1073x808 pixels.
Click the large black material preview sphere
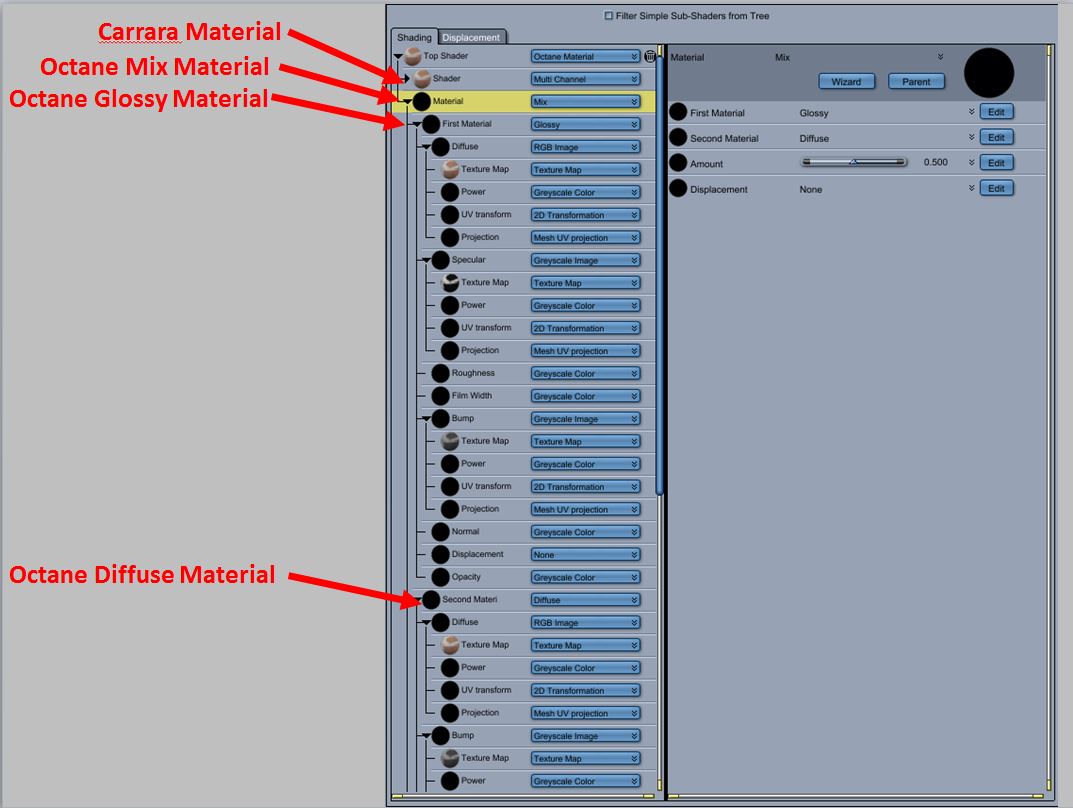988,73
